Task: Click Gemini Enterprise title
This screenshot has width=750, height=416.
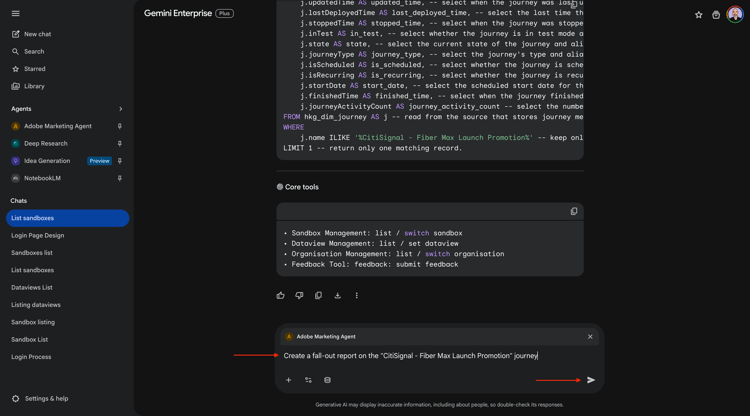Action: (178, 13)
